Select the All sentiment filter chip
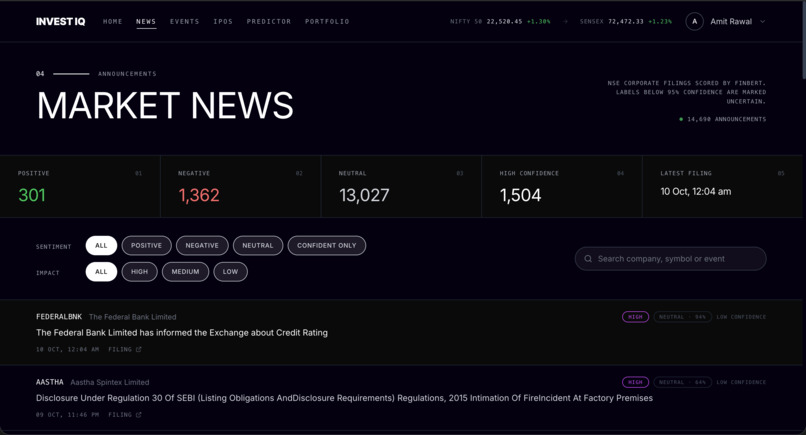This screenshot has height=435, width=806. click(101, 245)
